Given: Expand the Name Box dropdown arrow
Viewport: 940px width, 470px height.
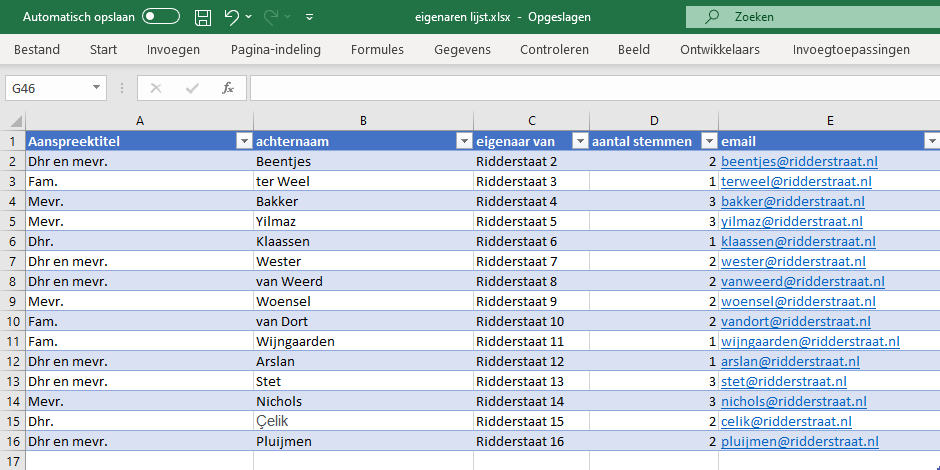Looking at the screenshot, I should pyautogui.click(x=97, y=88).
